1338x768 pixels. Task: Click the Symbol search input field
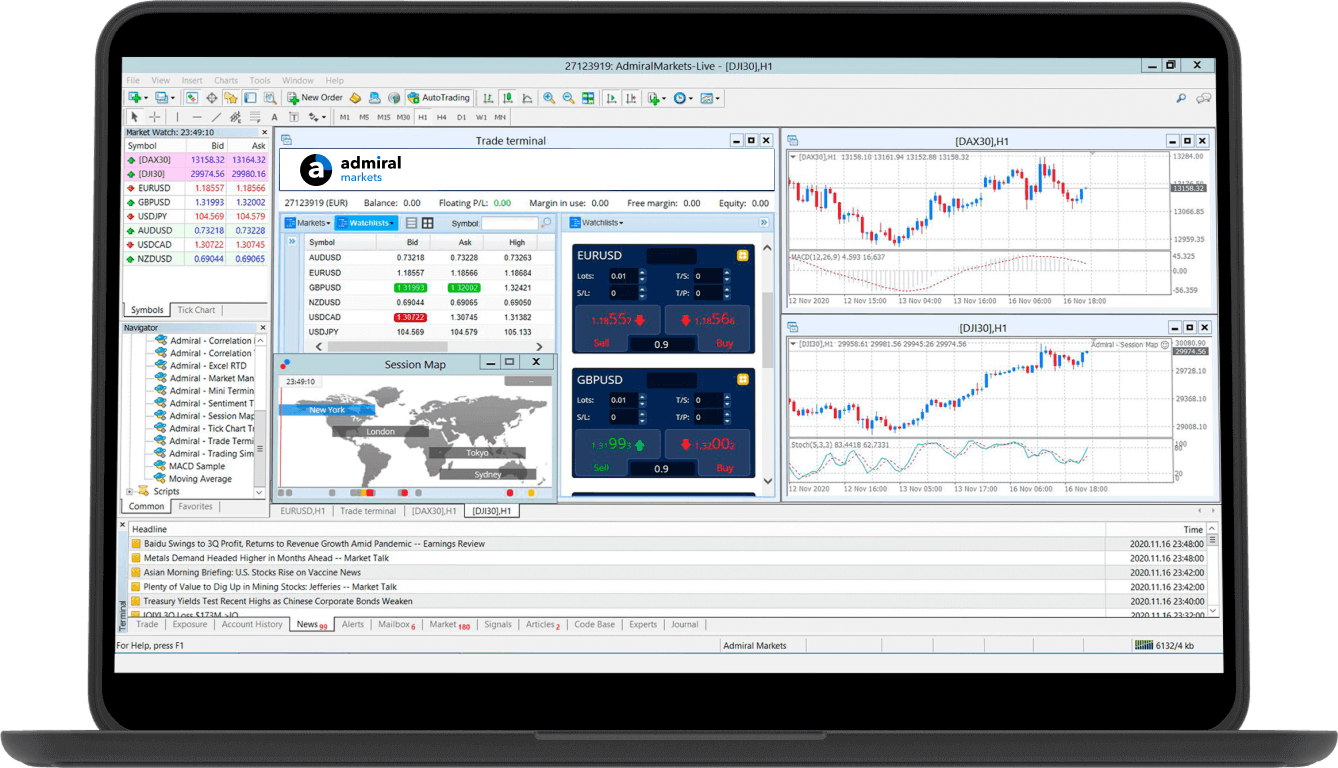click(x=510, y=223)
